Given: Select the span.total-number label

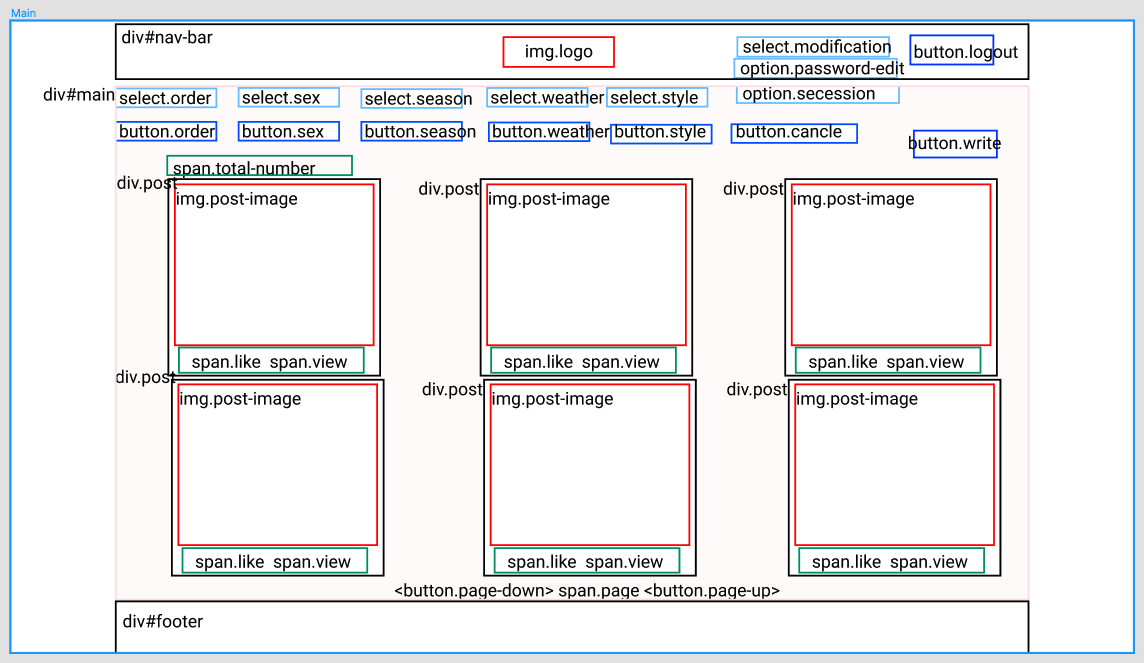Looking at the screenshot, I should (x=259, y=166).
